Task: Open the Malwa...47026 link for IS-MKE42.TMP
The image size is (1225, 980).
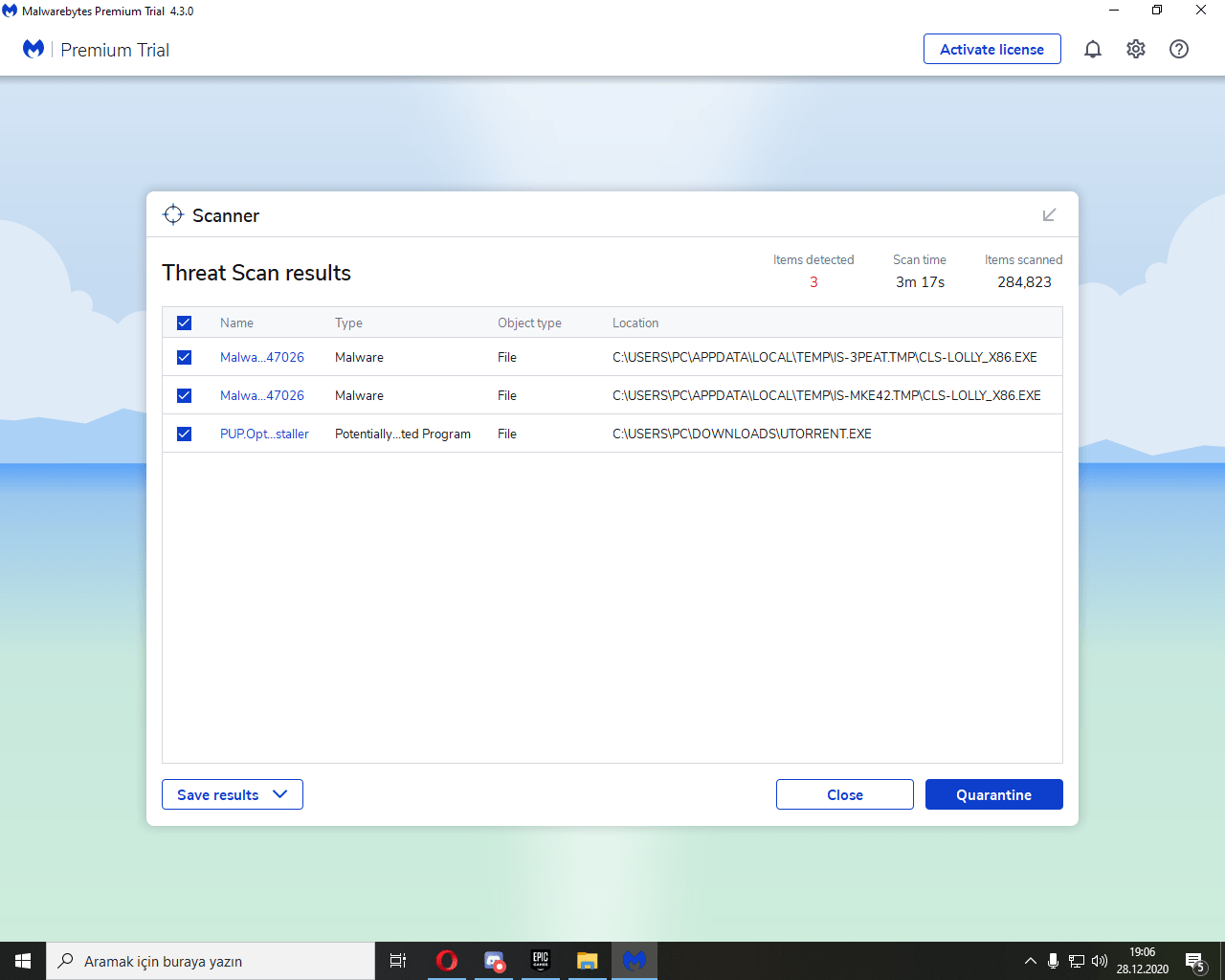Action: pos(262,395)
